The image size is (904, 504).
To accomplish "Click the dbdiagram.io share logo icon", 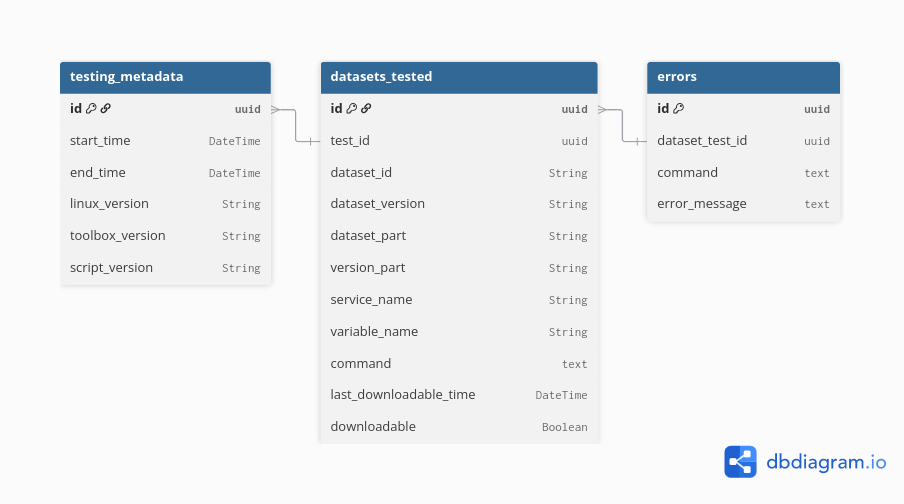I will pos(741,461).
